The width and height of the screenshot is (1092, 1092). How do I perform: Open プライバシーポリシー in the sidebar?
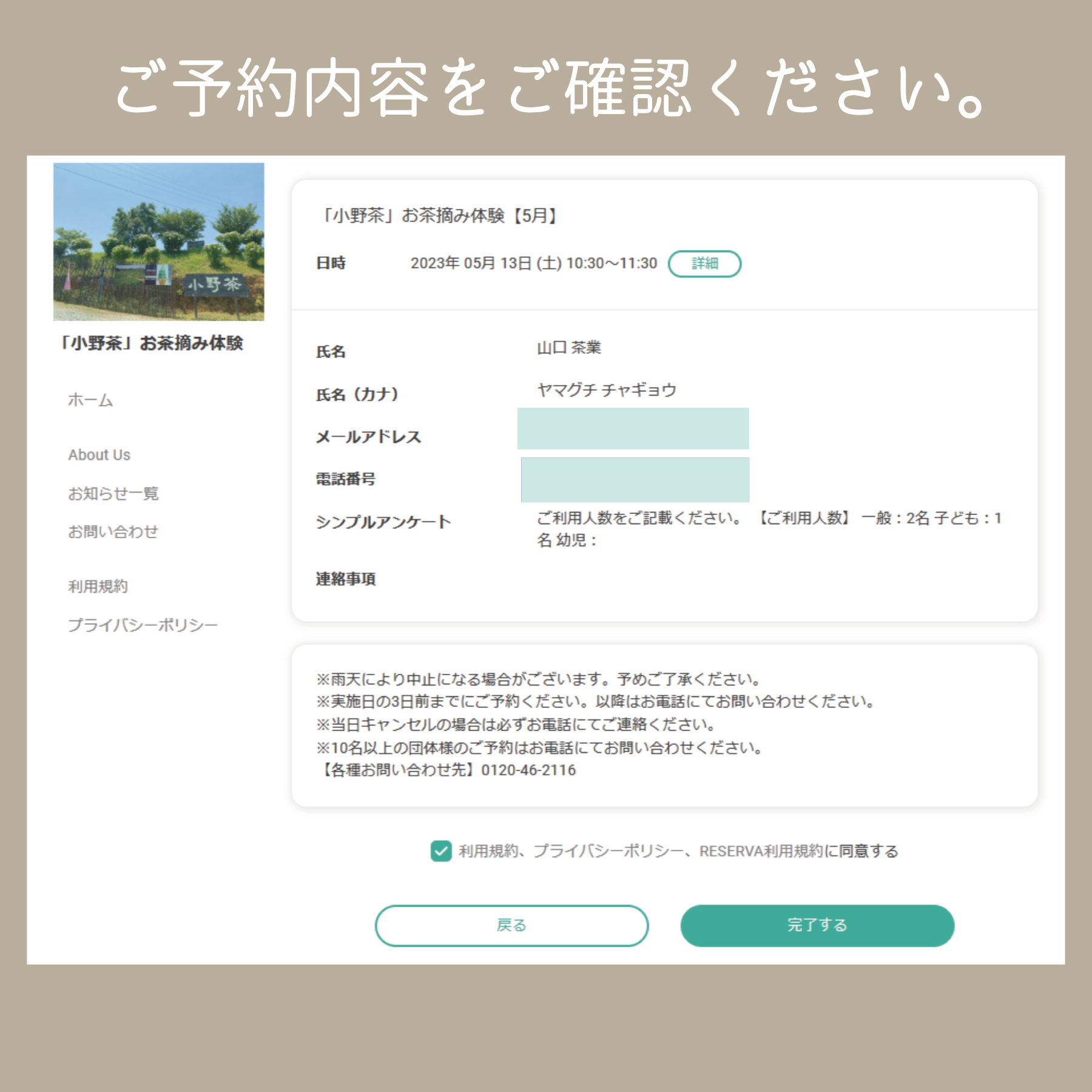pos(143,625)
